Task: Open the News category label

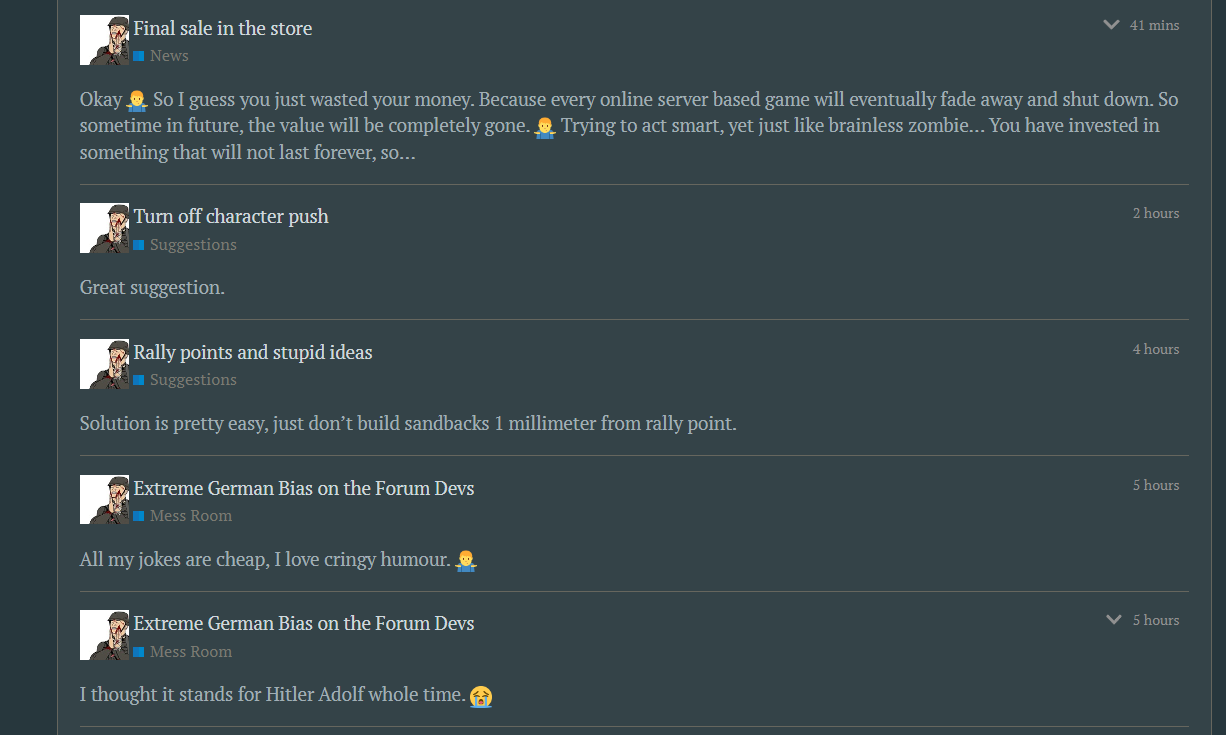Action: click(x=169, y=56)
